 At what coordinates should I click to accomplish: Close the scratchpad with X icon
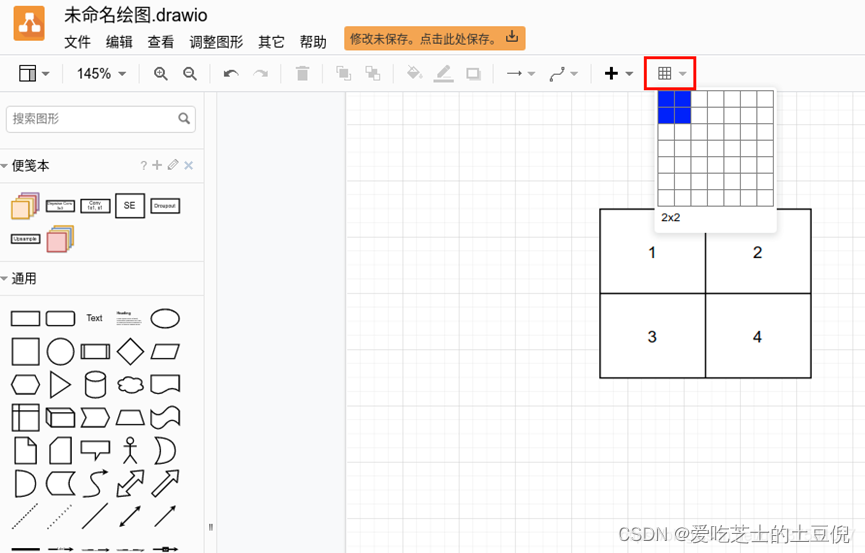point(189,165)
